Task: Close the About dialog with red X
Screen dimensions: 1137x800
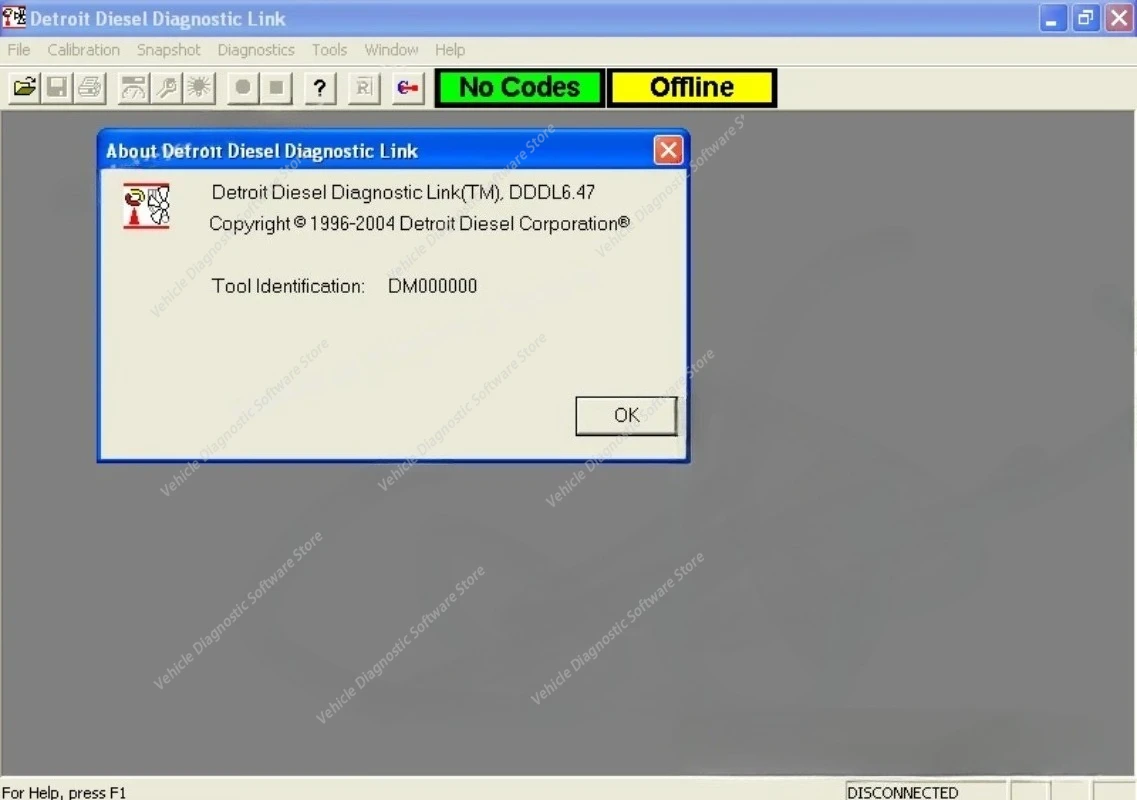Action: click(668, 150)
